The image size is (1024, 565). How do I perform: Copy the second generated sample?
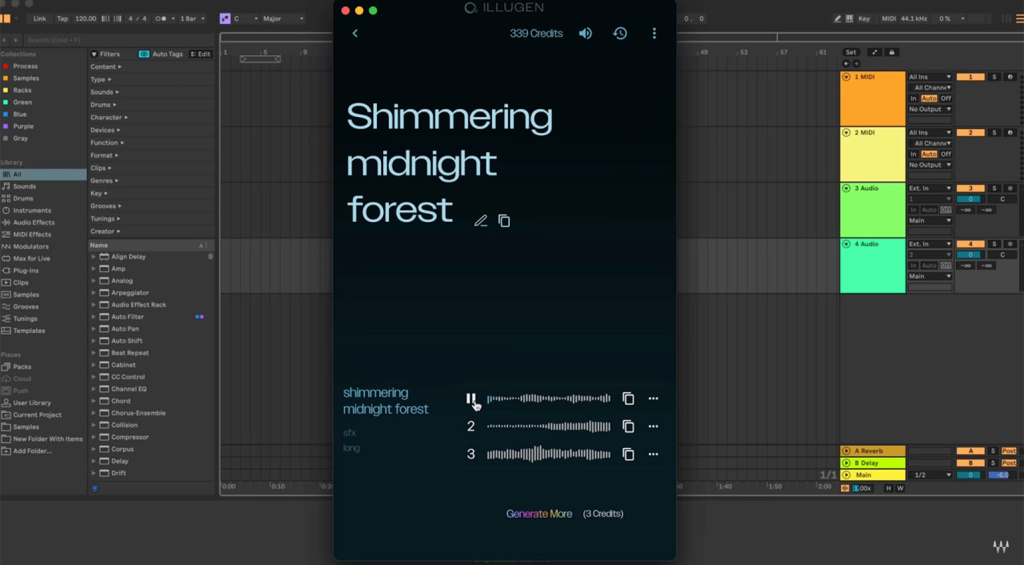click(x=628, y=427)
